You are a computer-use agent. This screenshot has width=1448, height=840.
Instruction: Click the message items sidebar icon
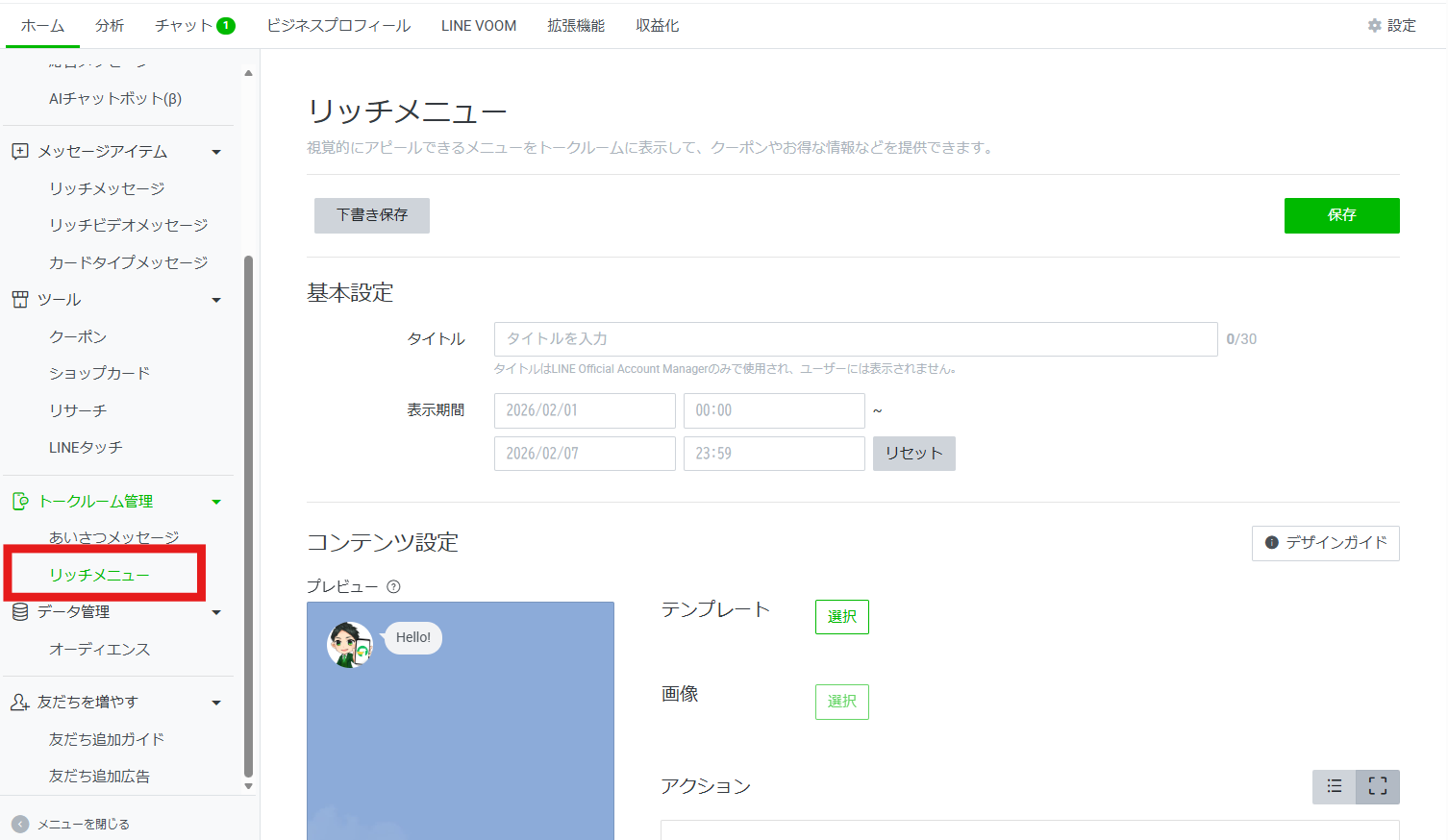point(19,152)
